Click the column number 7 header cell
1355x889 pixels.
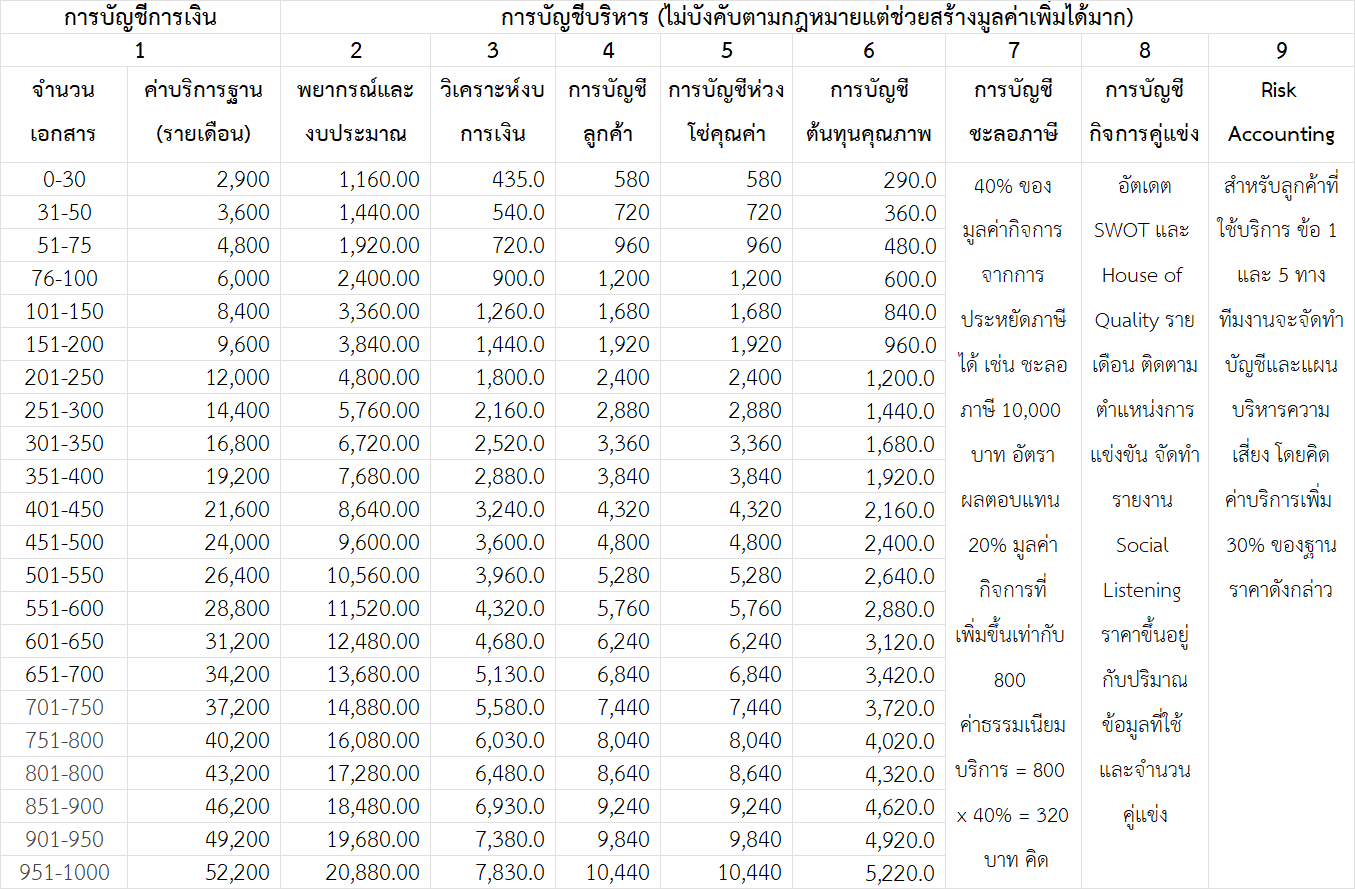[x=1014, y=51]
